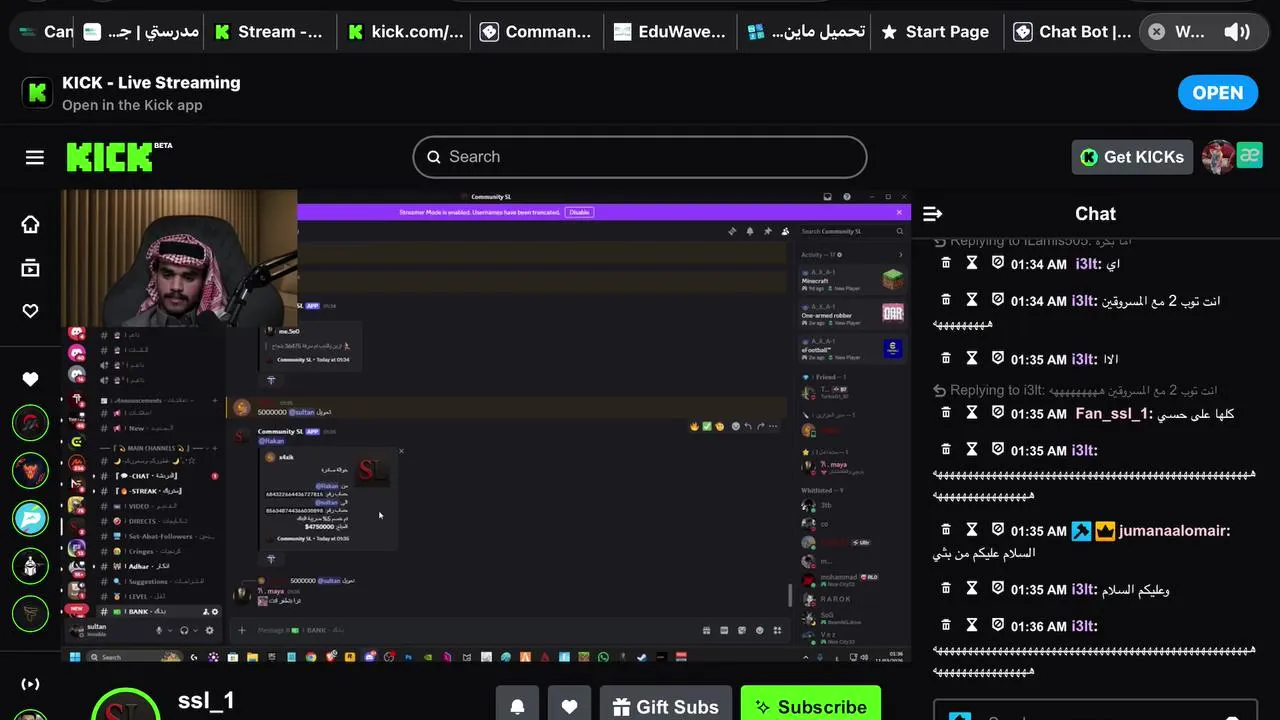Screen dimensions: 1280x720
Task: Switch to the 'Chat Bot |...' browser tab
Action: 1072,32
